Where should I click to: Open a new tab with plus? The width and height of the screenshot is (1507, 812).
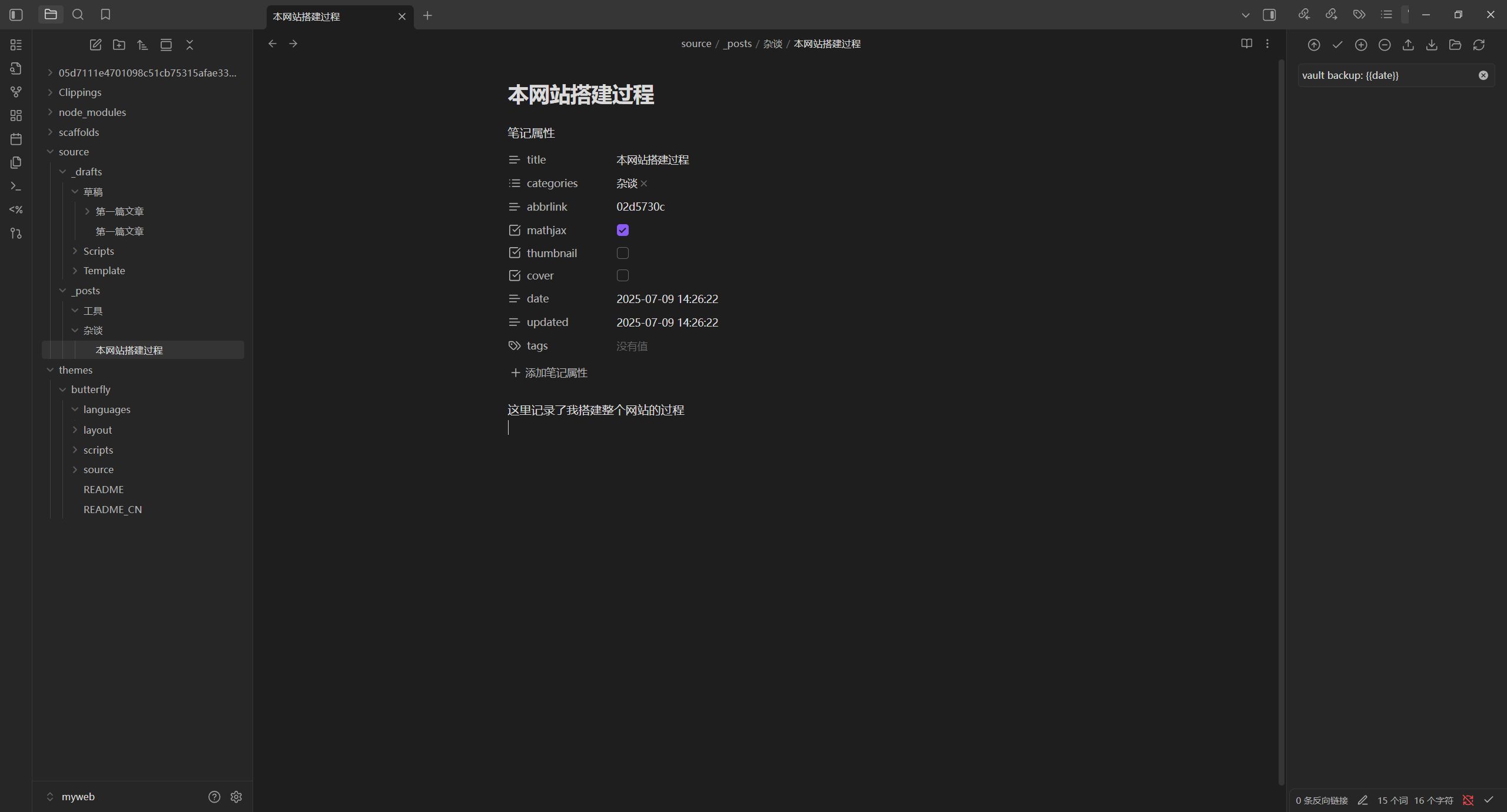(x=427, y=16)
